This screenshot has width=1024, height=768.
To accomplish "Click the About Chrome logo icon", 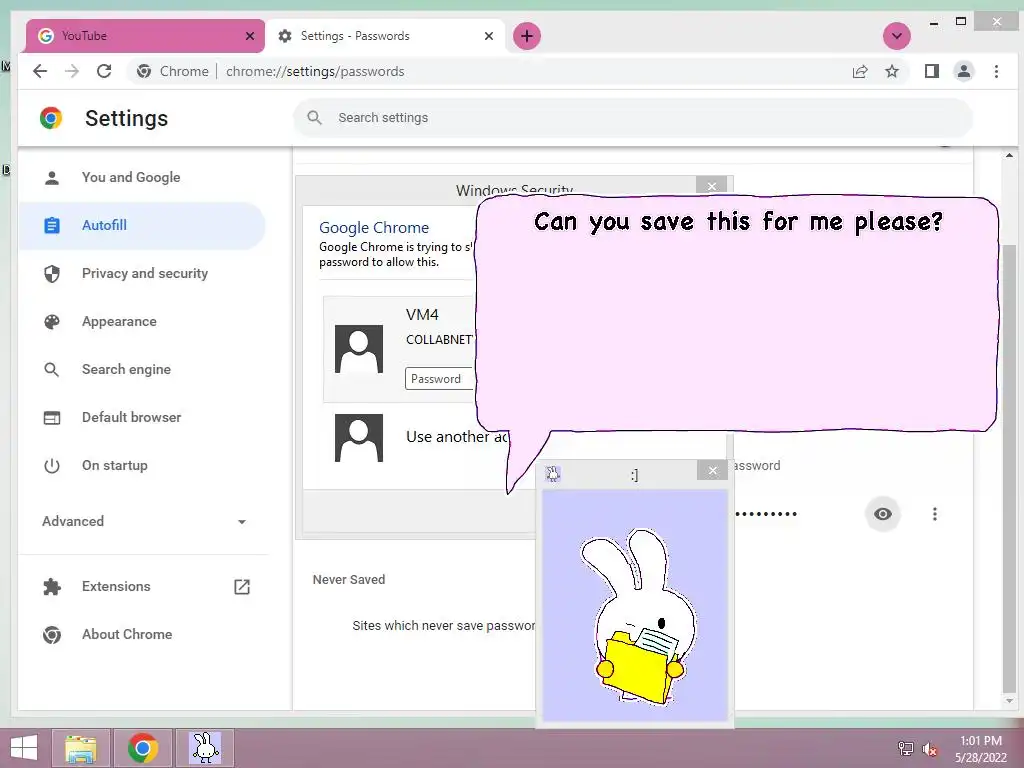I will (x=52, y=635).
